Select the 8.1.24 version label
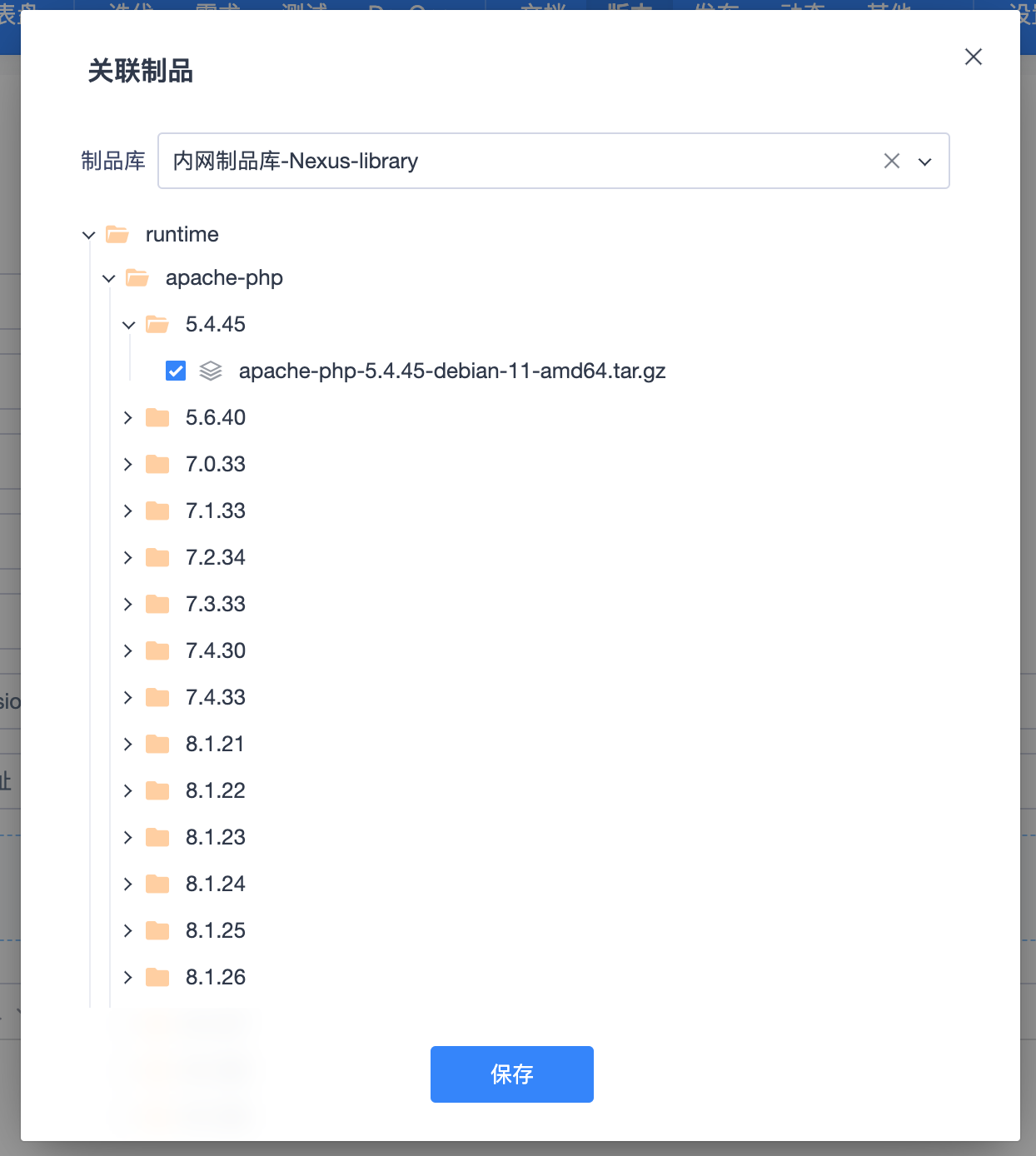 click(x=216, y=884)
